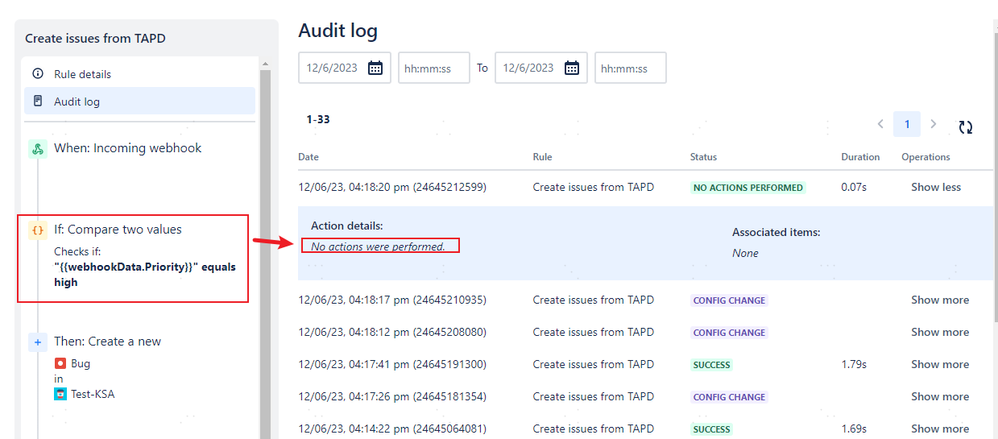Go to next page arrow
This screenshot has width=998, height=439.
(x=933, y=124)
